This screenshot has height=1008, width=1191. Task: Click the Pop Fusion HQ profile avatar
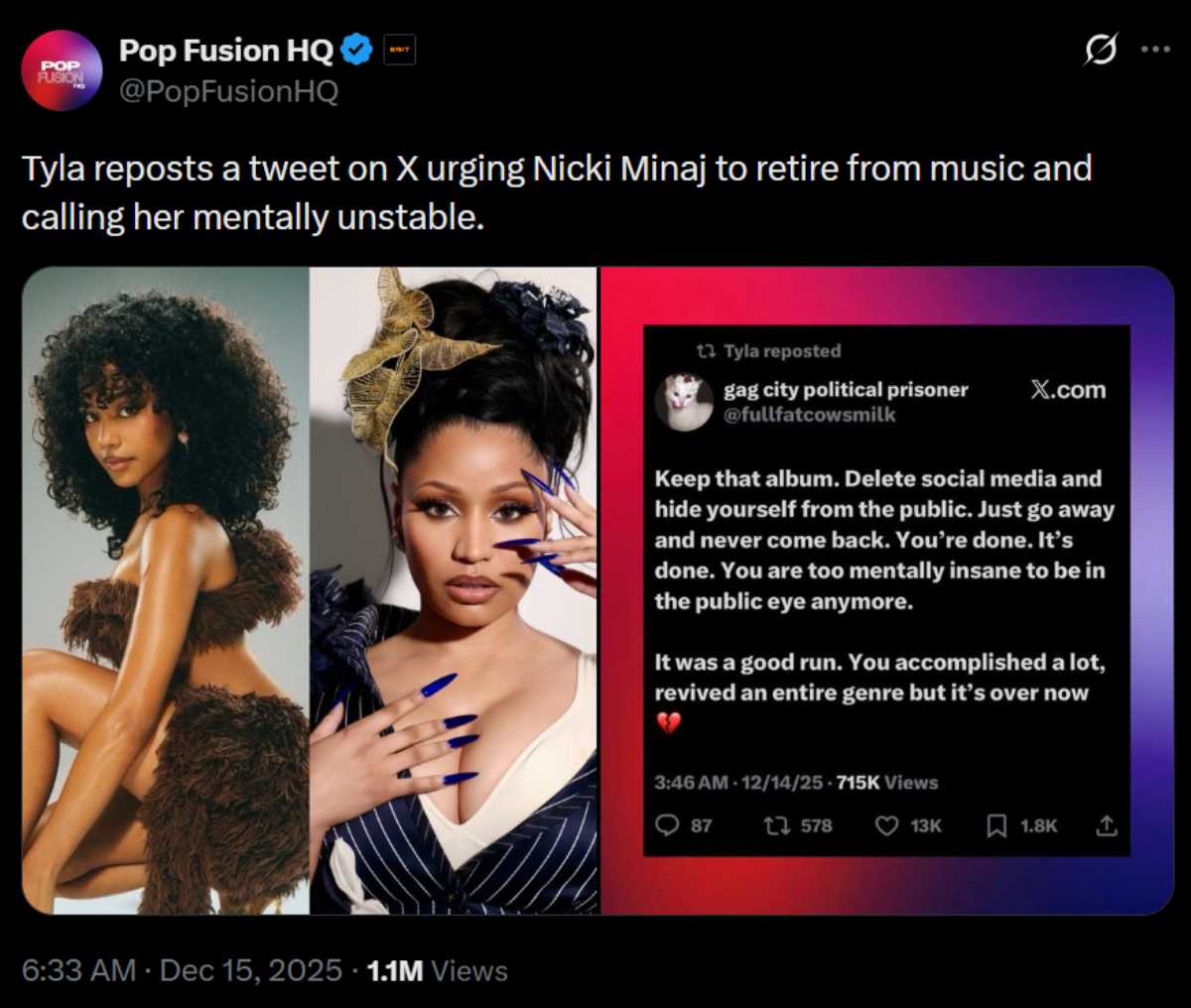pos(62,69)
